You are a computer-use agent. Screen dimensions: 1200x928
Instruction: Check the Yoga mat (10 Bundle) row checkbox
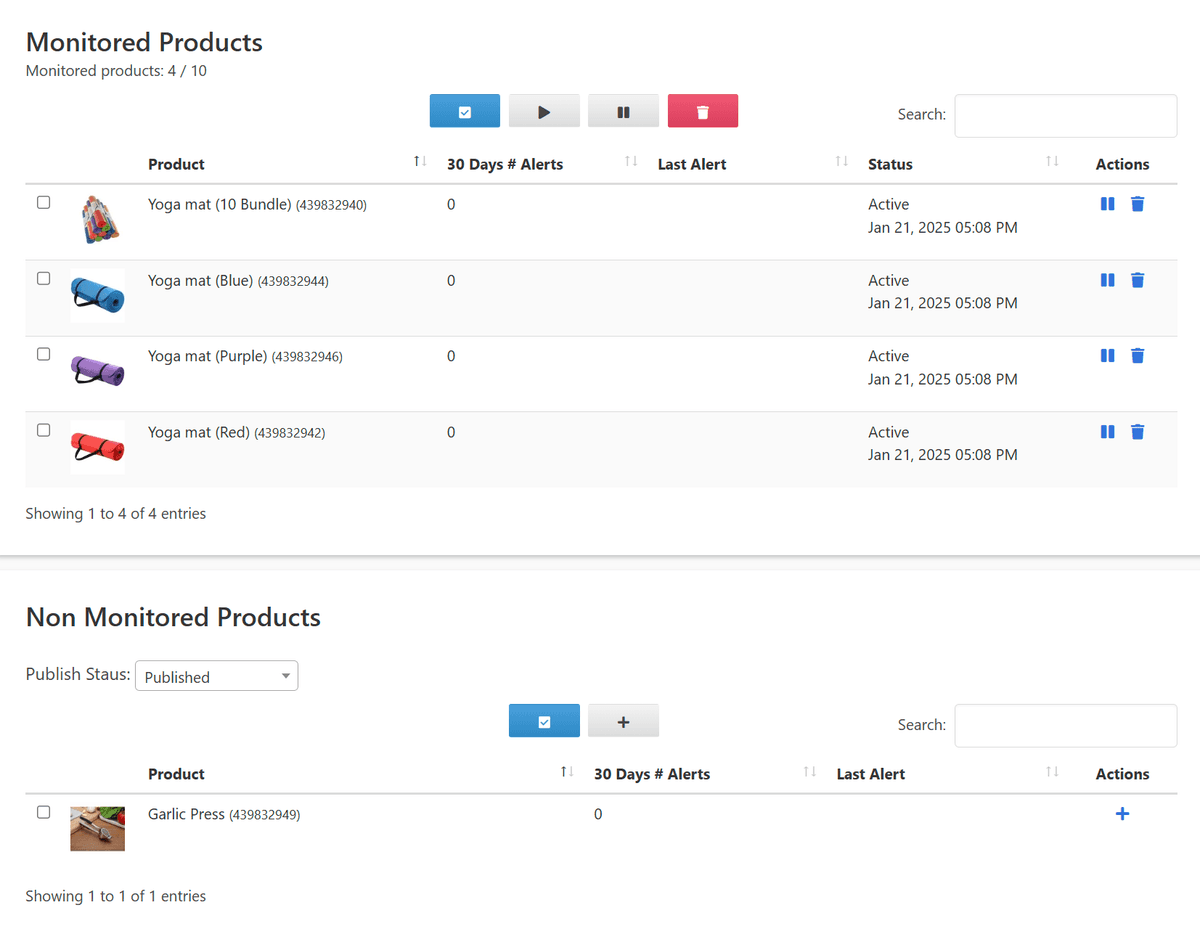(x=43, y=202)
